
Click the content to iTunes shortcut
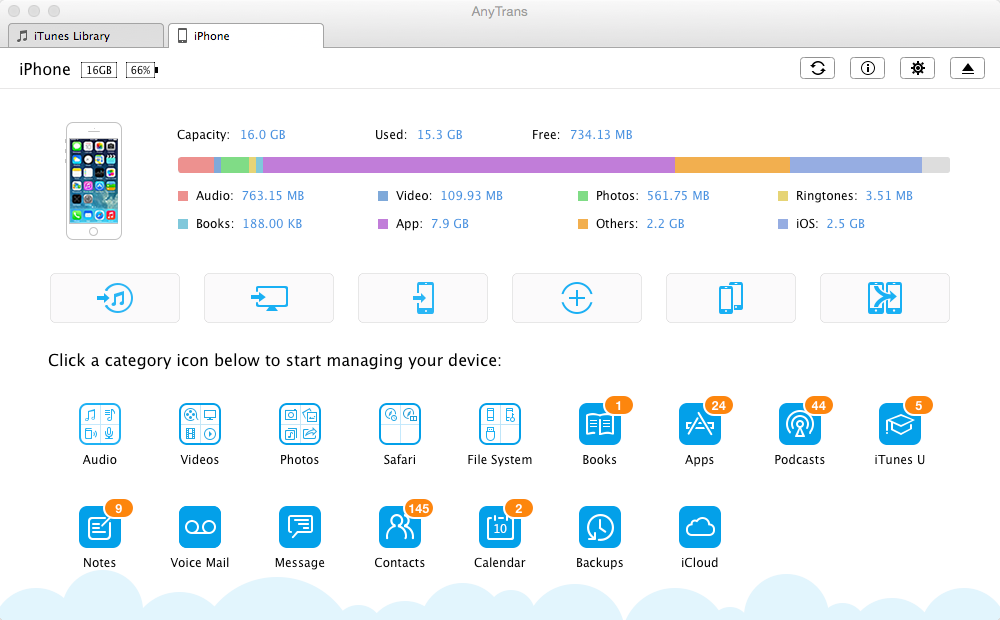(x=115, y=298)
